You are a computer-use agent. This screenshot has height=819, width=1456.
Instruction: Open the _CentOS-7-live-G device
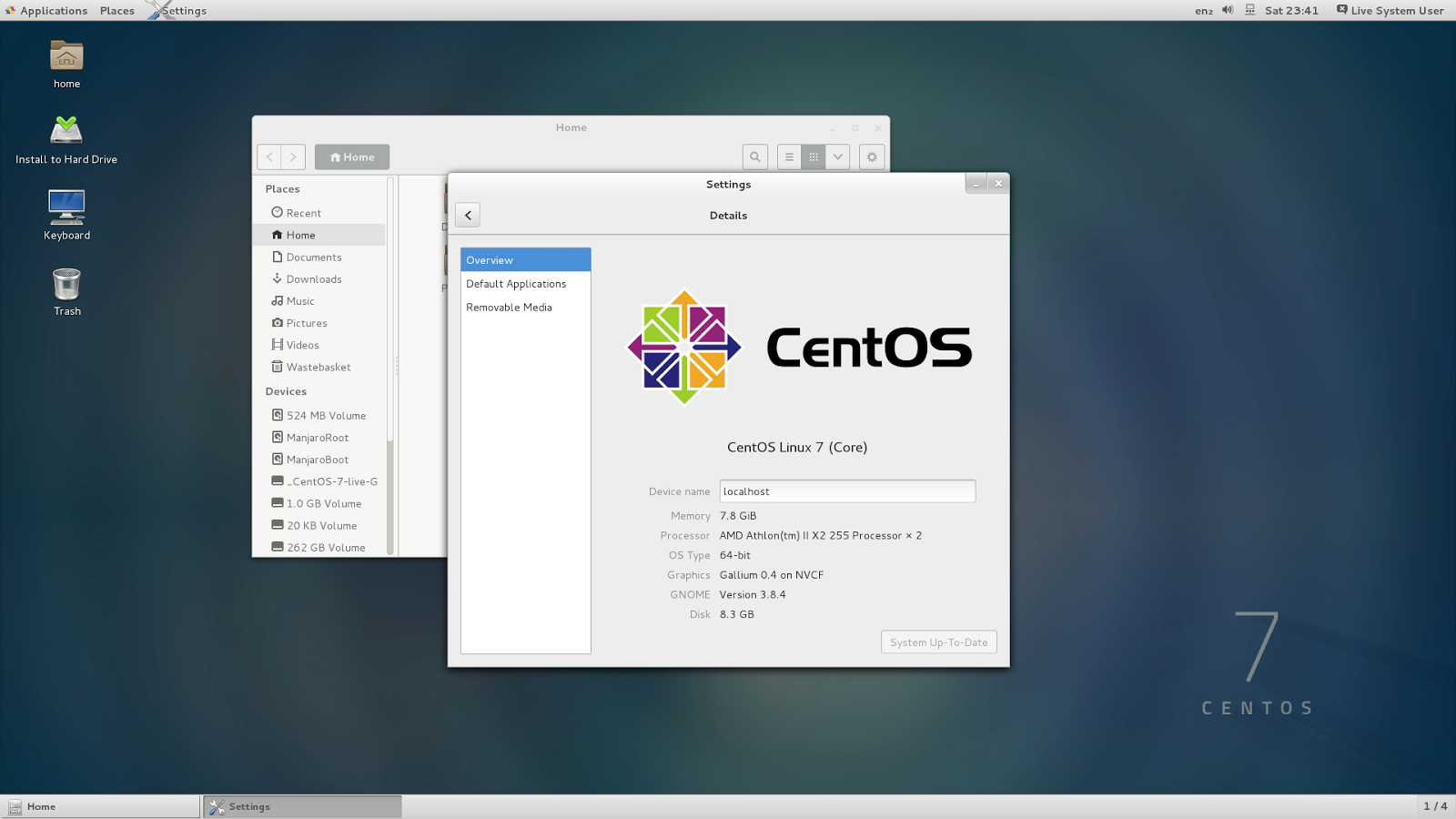pos(318,481)
